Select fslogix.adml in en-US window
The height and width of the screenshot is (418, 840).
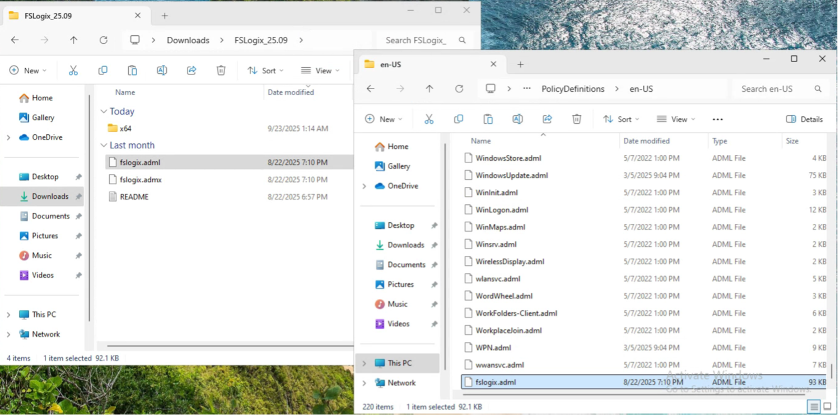[645, 382]
